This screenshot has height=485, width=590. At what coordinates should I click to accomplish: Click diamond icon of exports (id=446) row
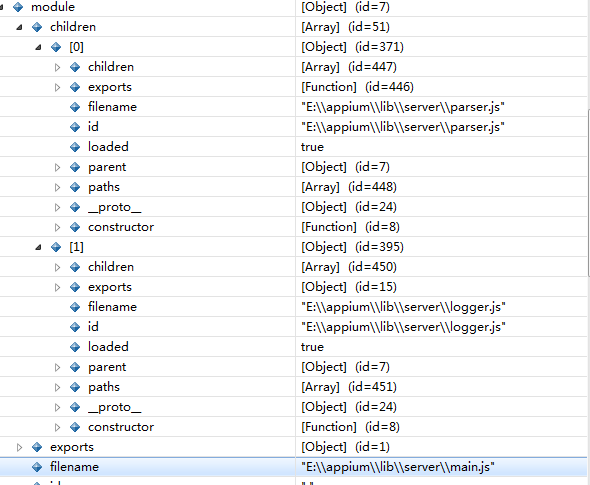click(x=75, y=87)
